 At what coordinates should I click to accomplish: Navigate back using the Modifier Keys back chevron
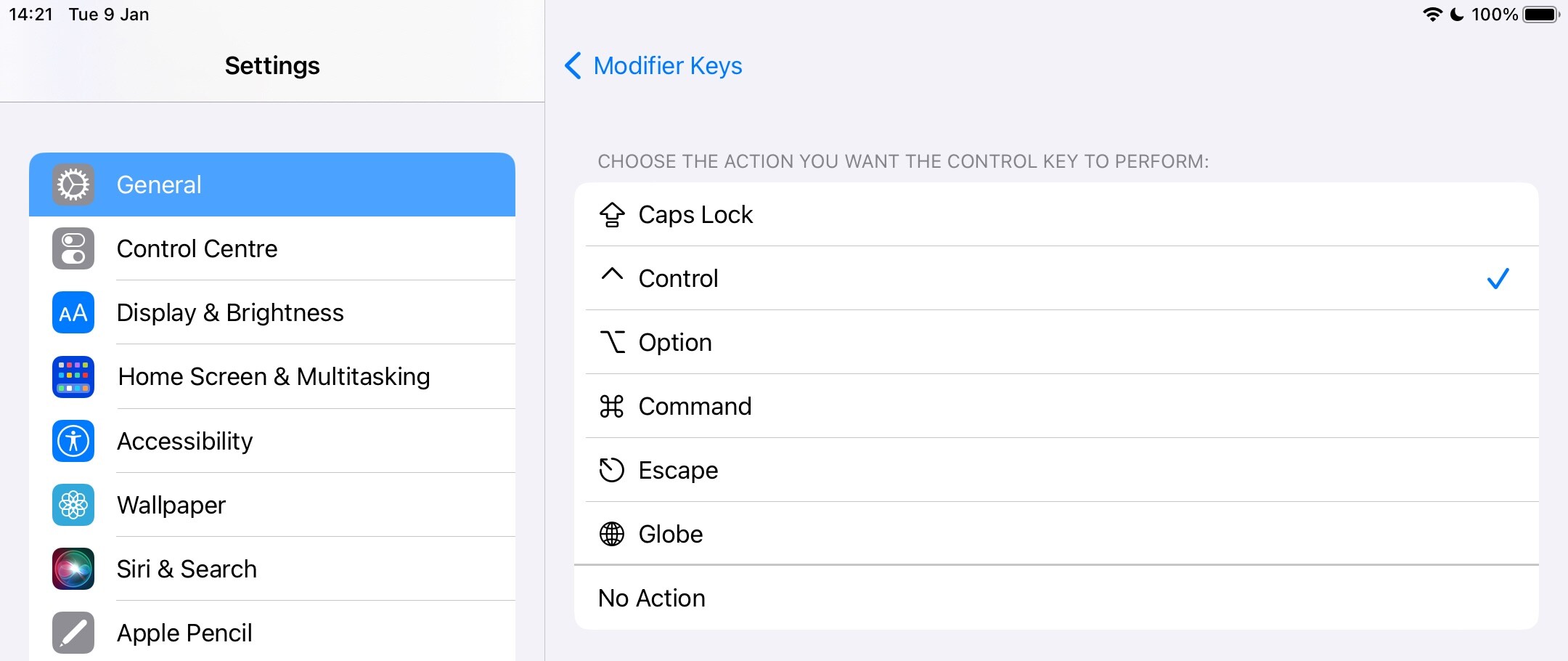coord(573,65)
